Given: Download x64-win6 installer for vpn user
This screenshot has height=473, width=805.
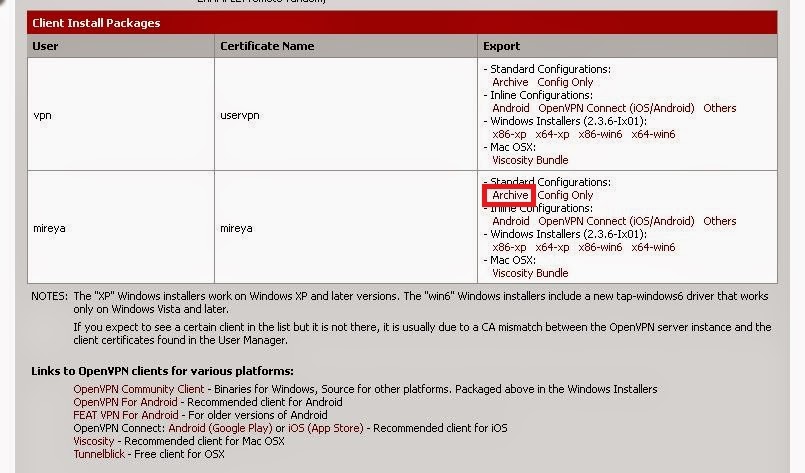Looking at the screenshot, I should [653, 135].
